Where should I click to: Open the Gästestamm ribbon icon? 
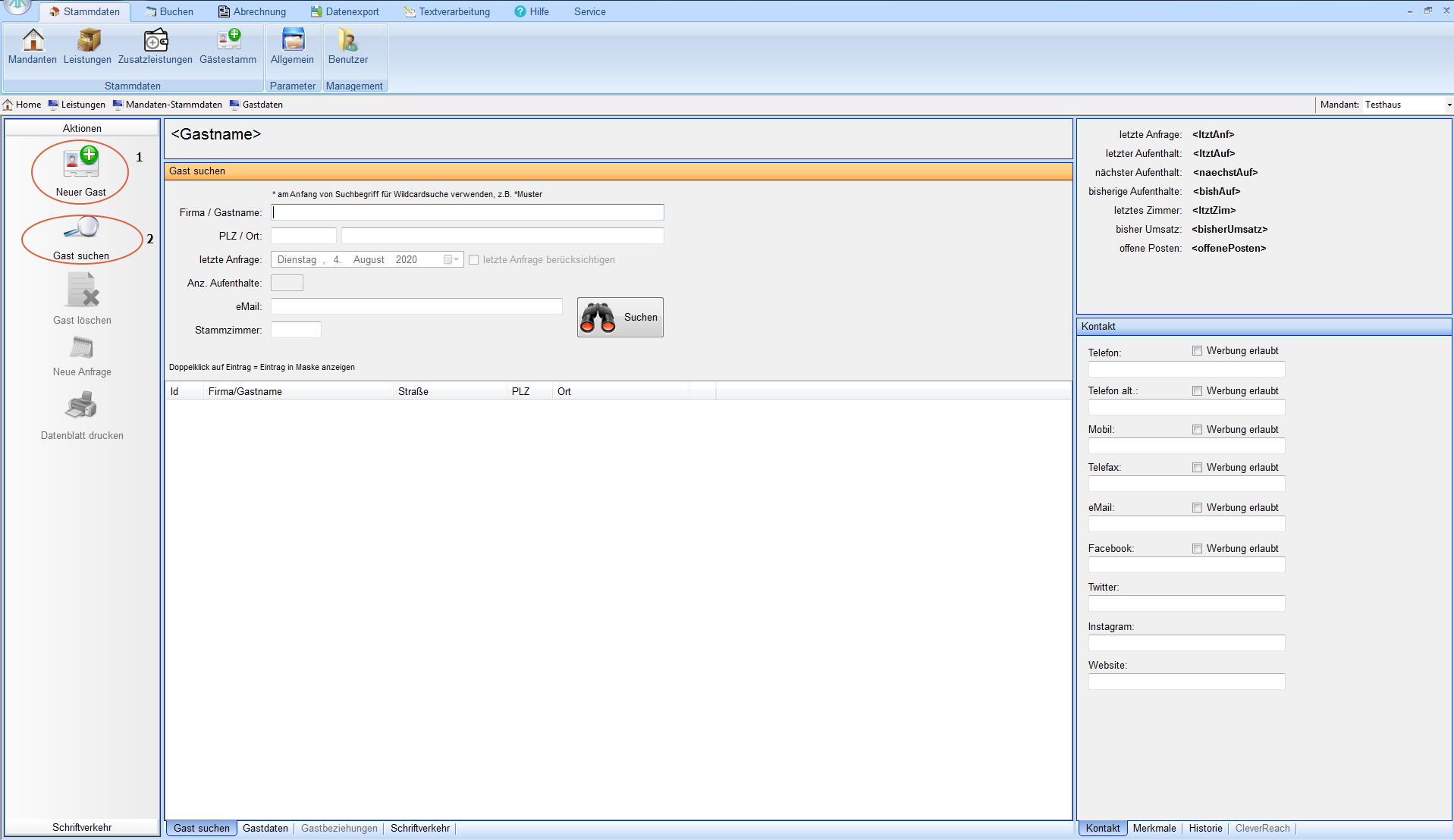[x=228, y=46]
